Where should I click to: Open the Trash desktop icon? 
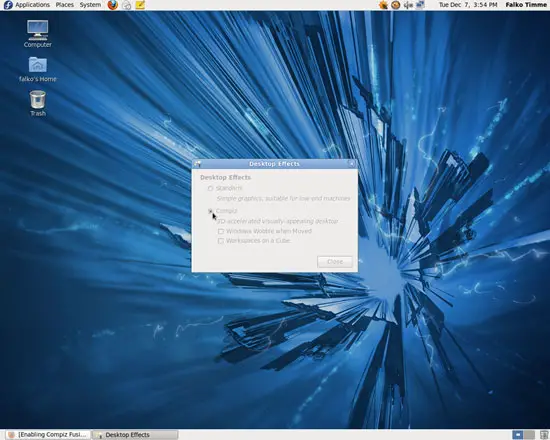click(x=38, y=103)
